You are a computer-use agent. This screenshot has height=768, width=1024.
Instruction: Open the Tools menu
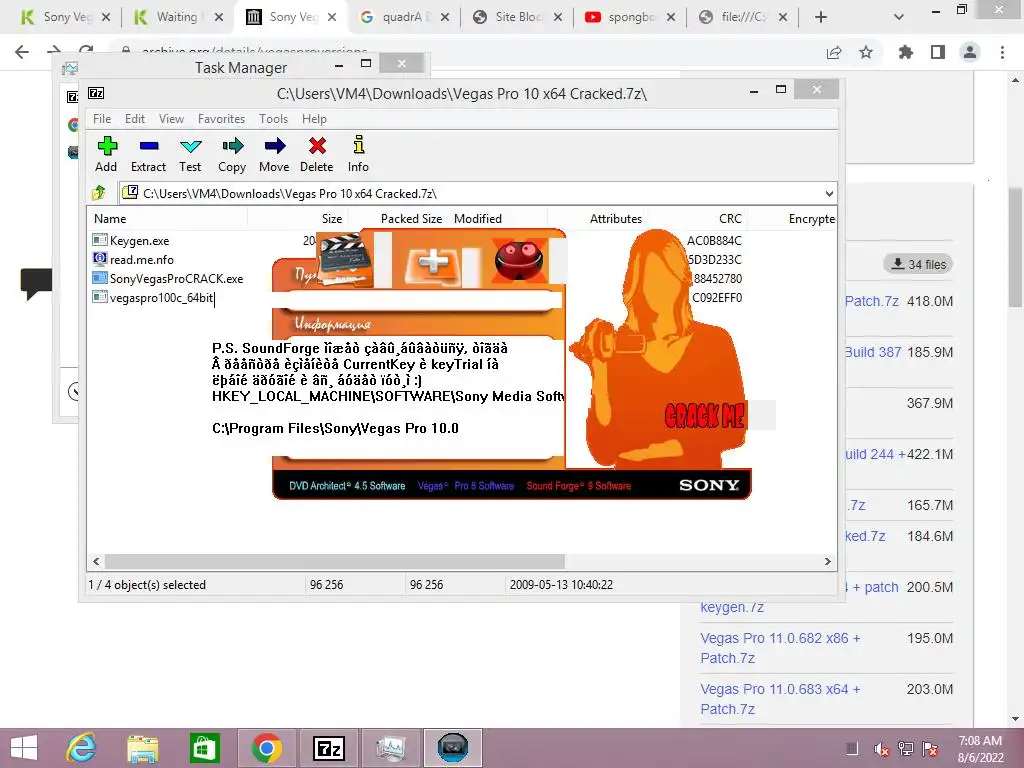273,119
